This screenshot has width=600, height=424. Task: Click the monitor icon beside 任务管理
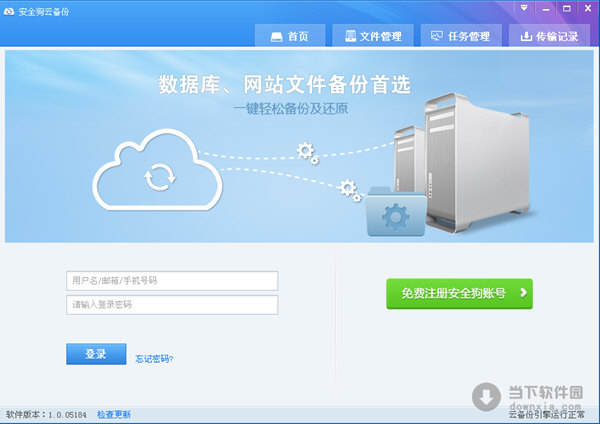[437, 36]
